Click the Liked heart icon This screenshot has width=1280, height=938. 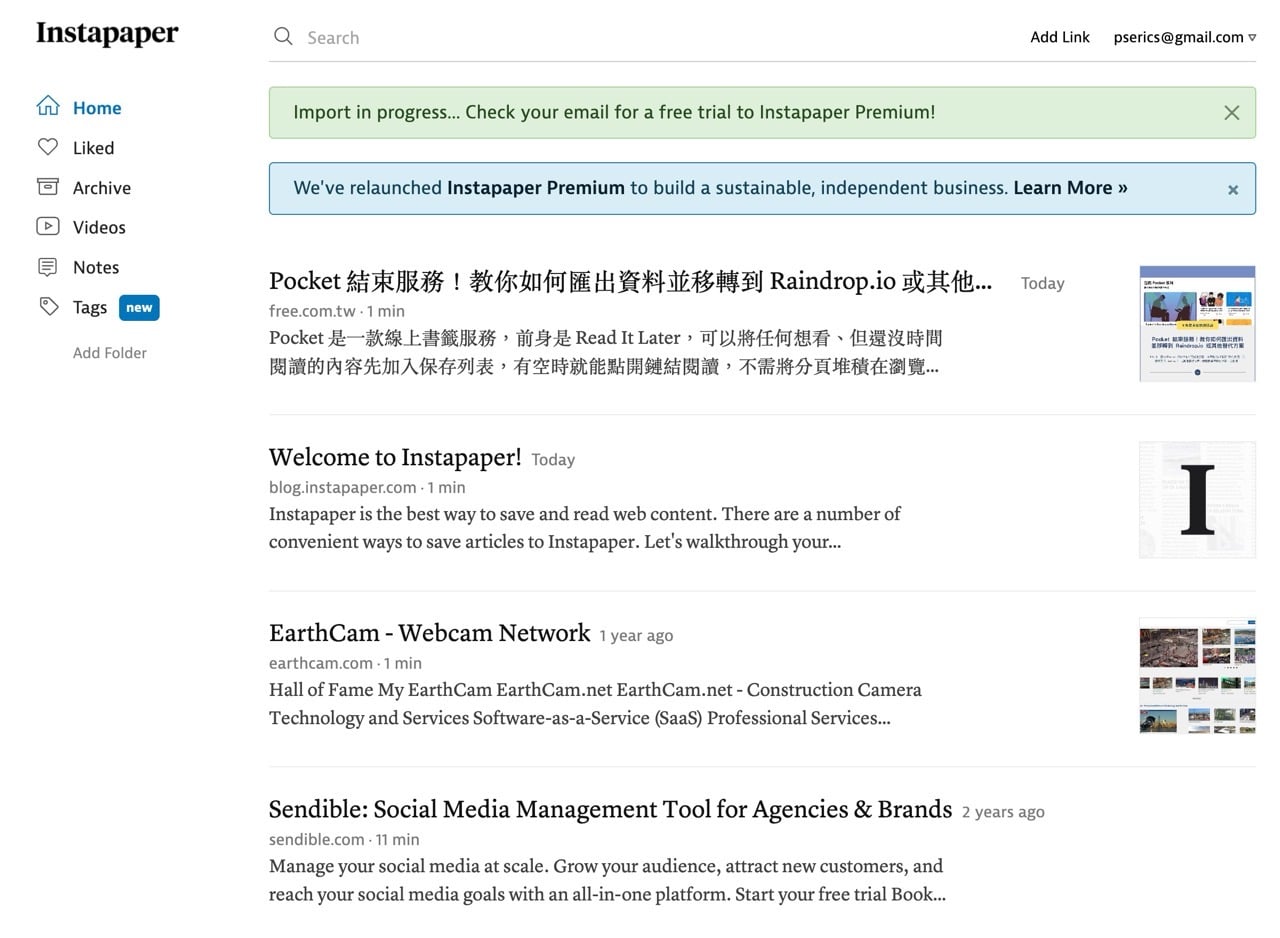coord(48,147)
